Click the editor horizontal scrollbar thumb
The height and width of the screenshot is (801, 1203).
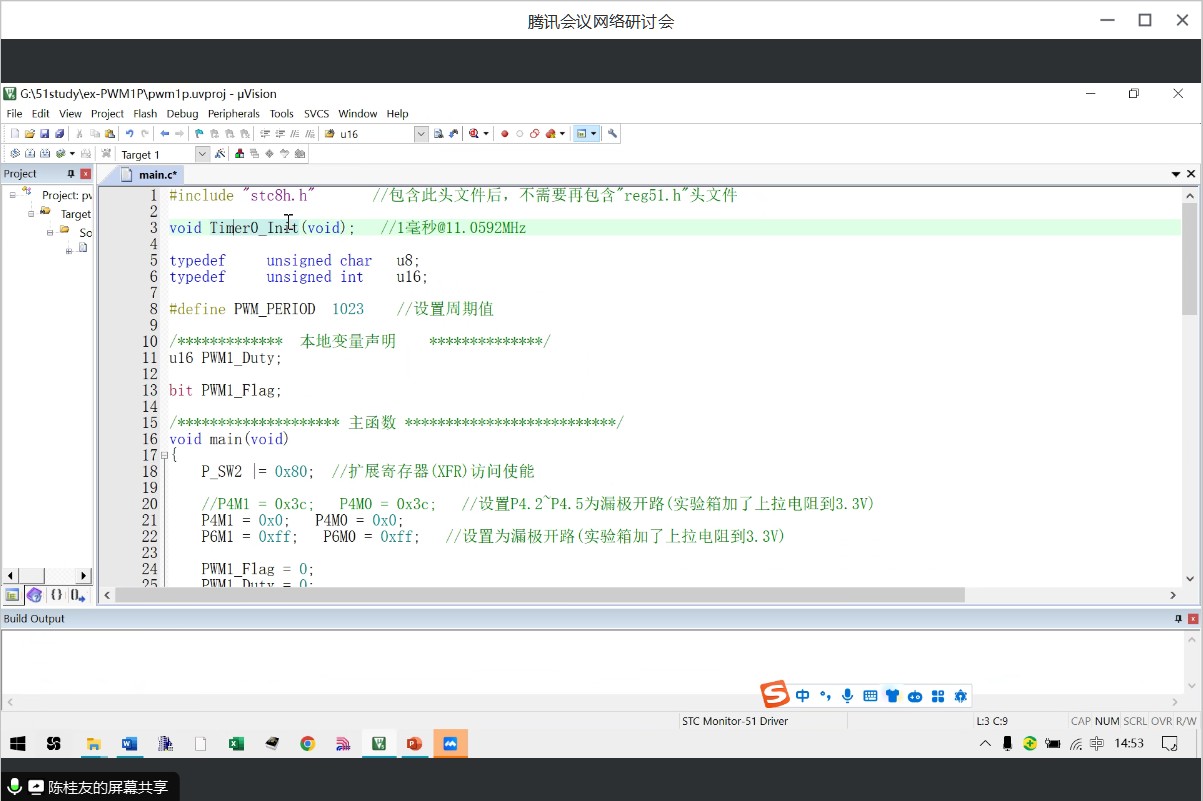(540, 595)
